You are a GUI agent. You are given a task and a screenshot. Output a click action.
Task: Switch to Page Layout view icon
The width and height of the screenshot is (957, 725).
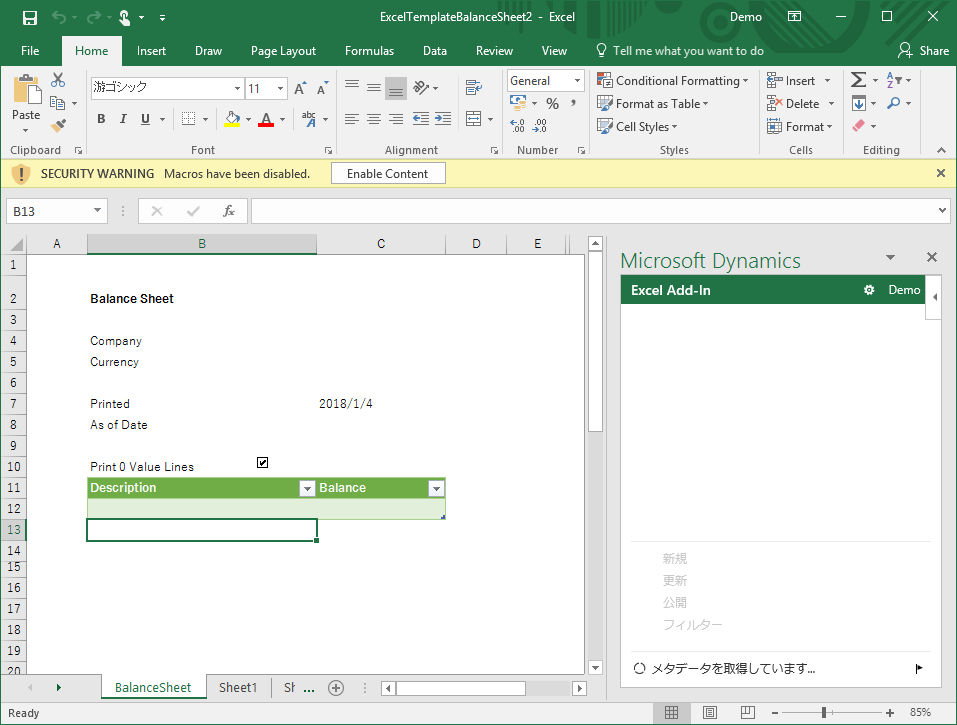coord(709,712)
